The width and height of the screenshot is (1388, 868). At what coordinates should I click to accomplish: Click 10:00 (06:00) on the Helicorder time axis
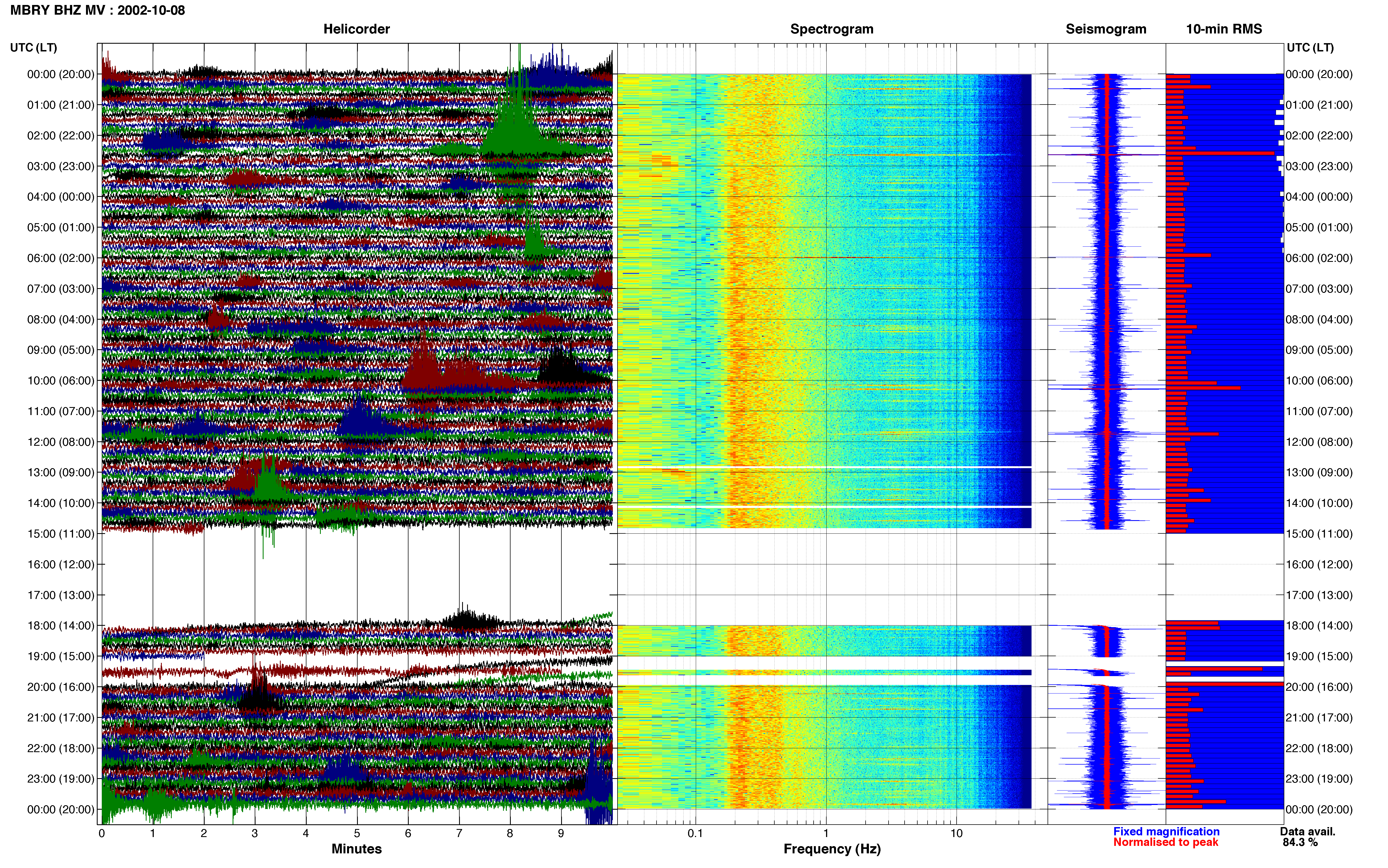(x=61, y=380)
